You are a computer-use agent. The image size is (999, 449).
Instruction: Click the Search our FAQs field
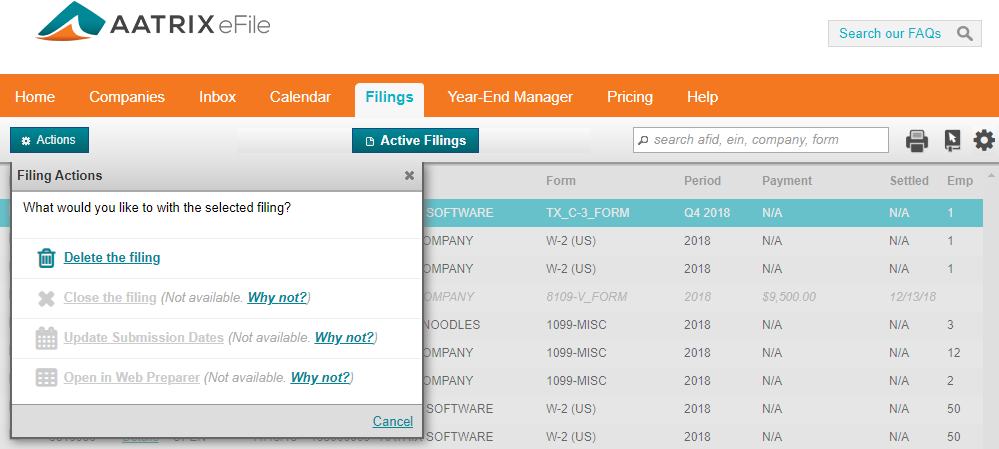click(x=889, y=33)
